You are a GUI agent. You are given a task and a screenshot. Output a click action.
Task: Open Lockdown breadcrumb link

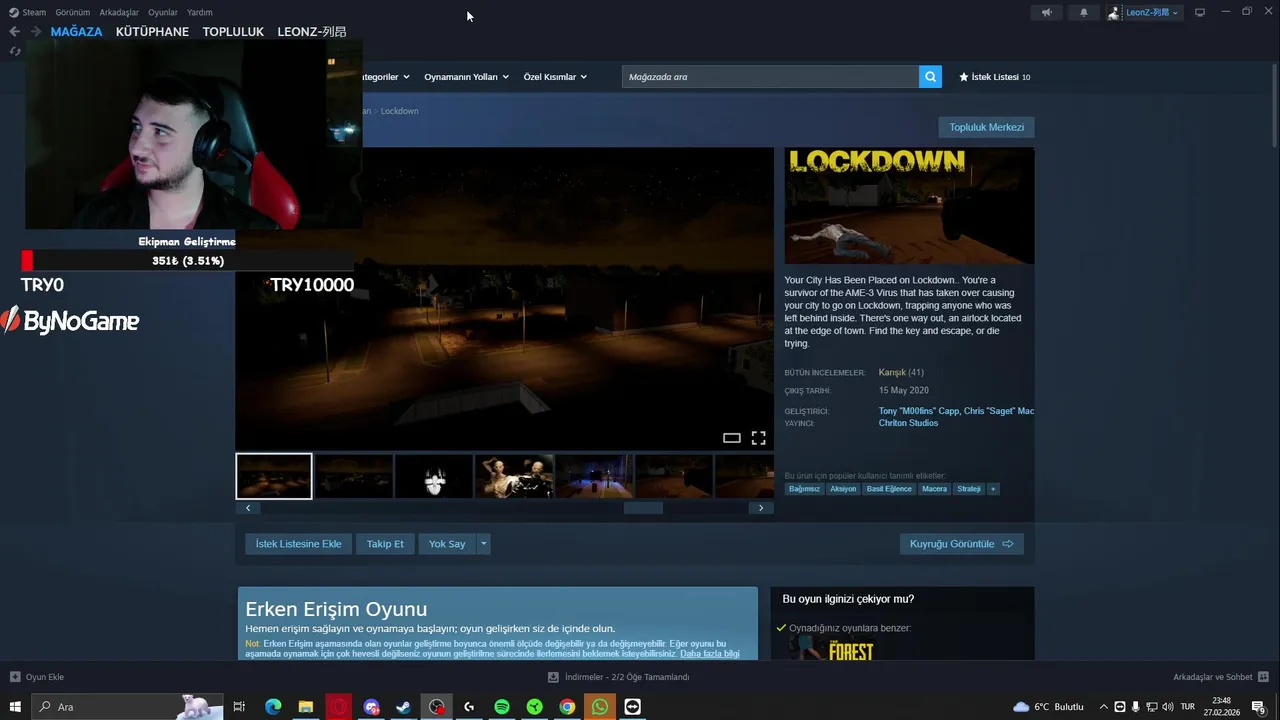(399, 111)
